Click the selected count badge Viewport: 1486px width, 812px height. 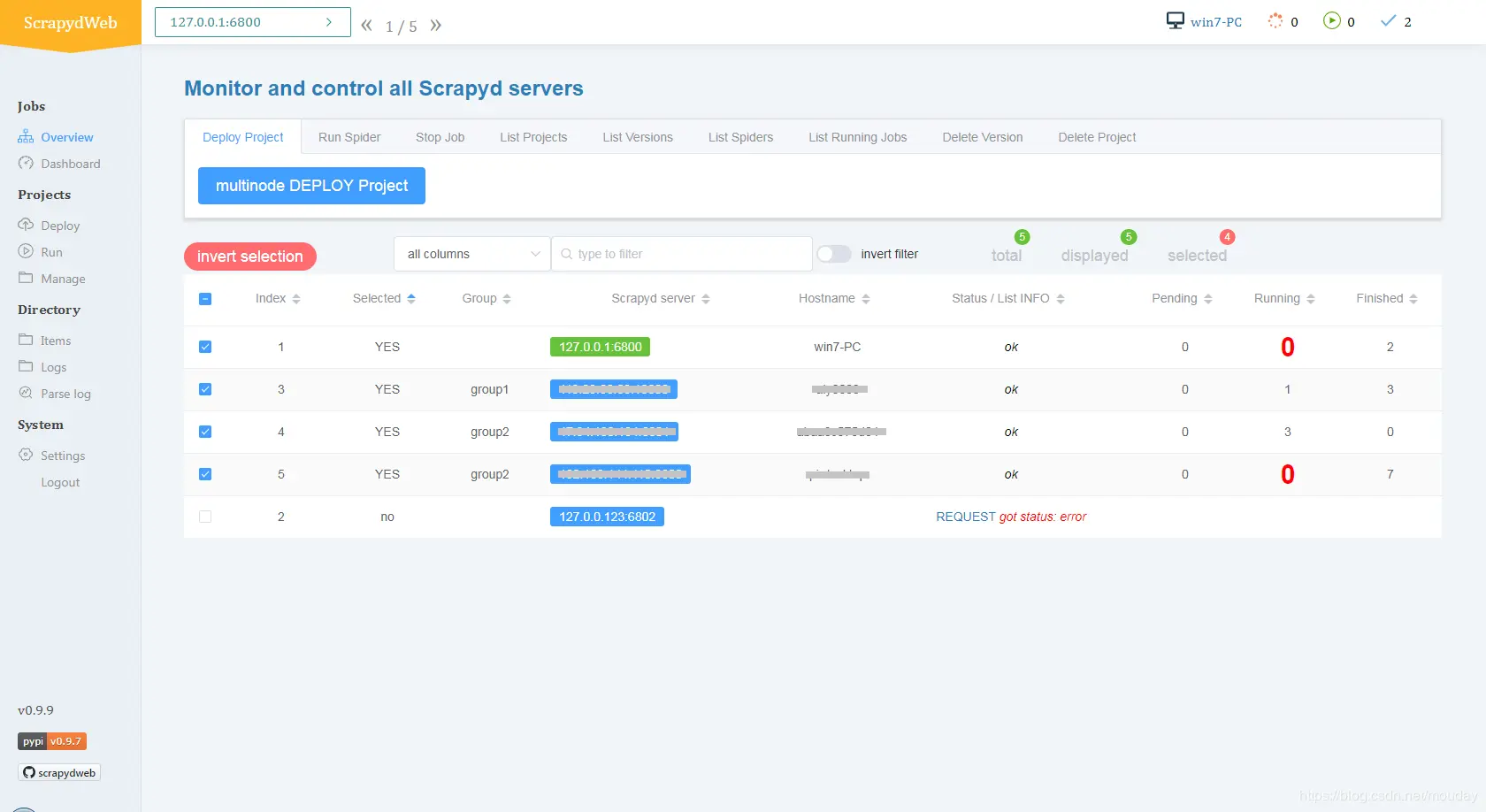(1227, 236)
